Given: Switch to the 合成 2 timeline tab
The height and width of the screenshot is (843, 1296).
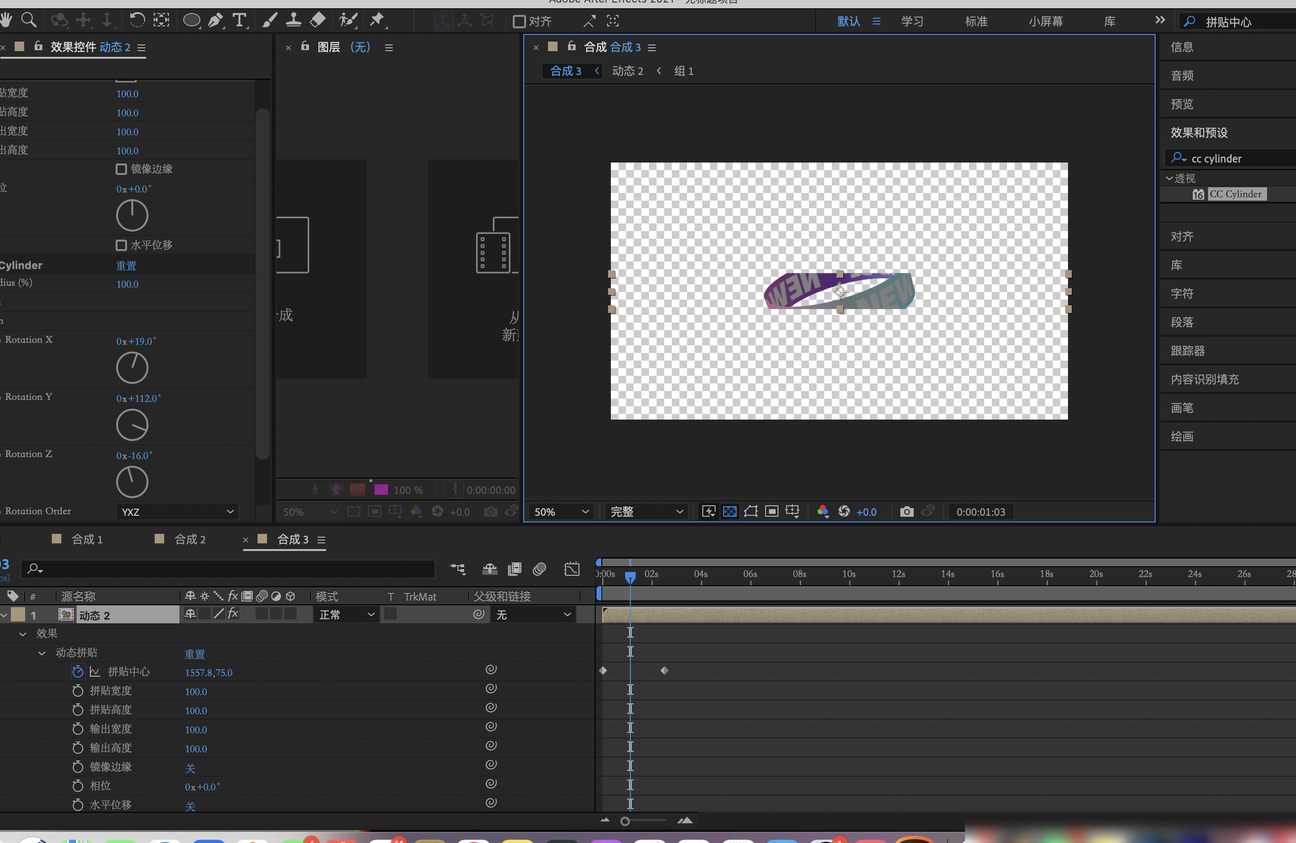Looking at the screenshot, I should click(x=190, y=539).
